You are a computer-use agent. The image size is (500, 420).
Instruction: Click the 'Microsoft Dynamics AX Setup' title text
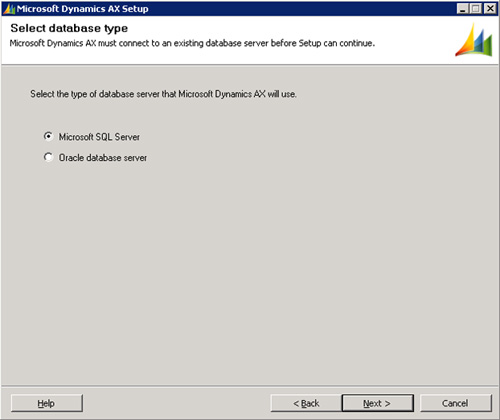[83, 9]
